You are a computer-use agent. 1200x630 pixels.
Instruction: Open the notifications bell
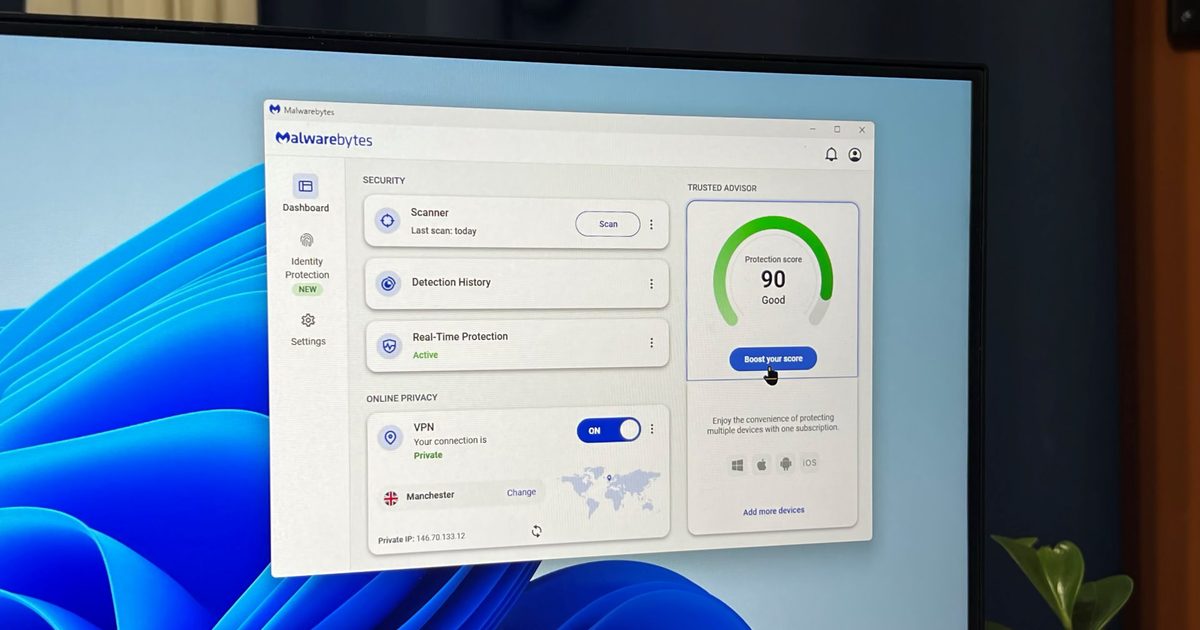coord(831,154)
